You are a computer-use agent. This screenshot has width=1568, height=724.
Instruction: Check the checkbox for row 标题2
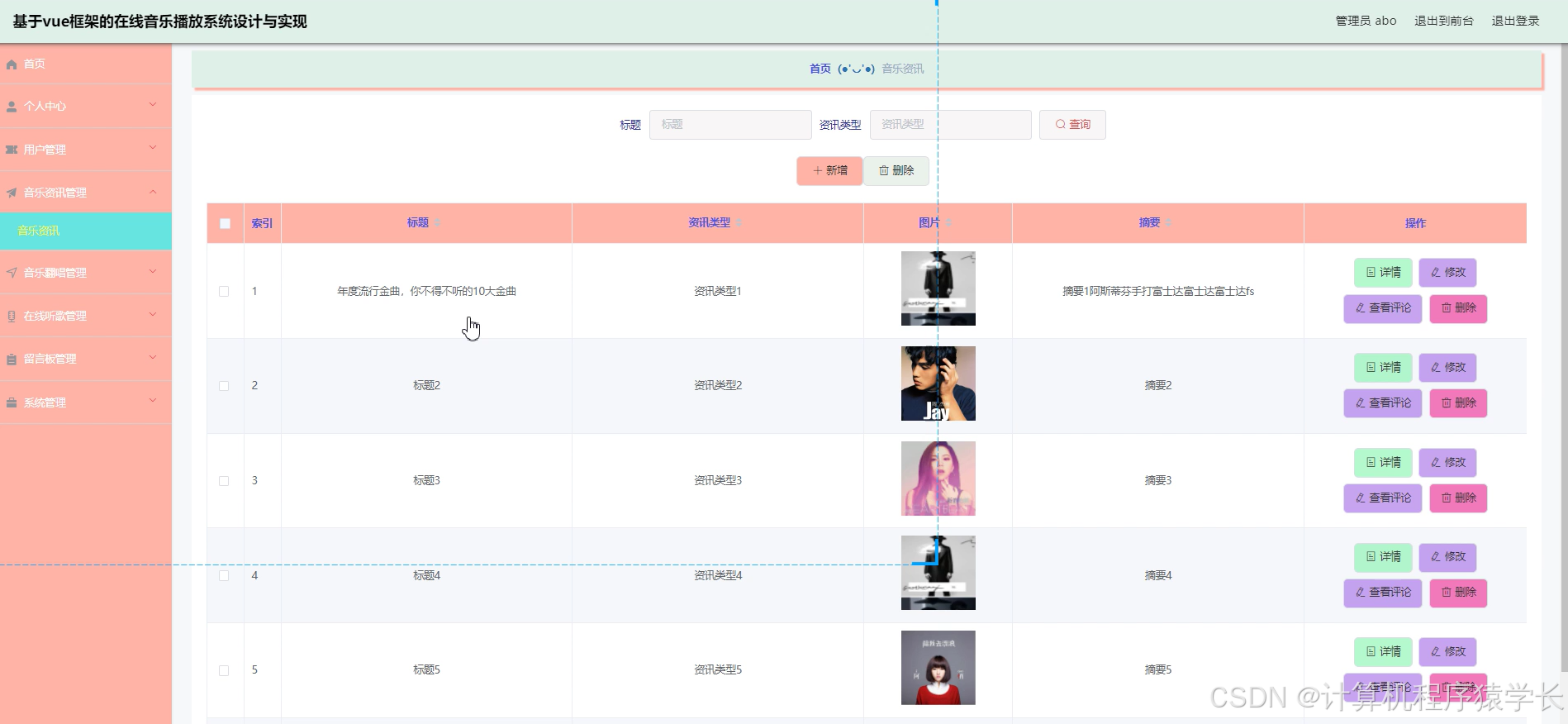point(224,386)
